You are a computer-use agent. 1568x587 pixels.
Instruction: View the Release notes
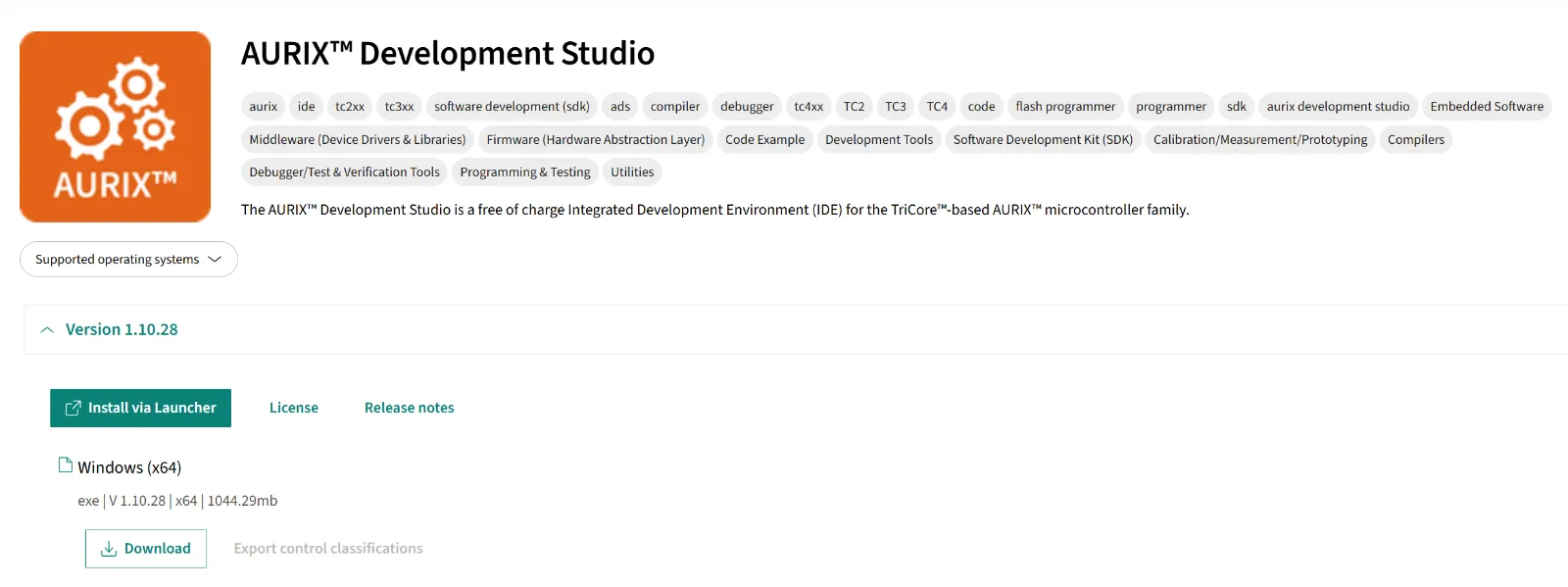tap(409, 408)
